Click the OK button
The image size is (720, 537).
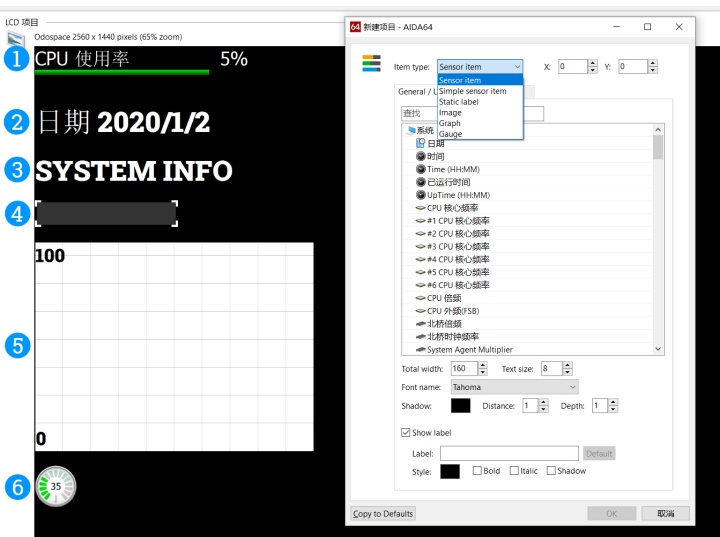tap(612, 514)
